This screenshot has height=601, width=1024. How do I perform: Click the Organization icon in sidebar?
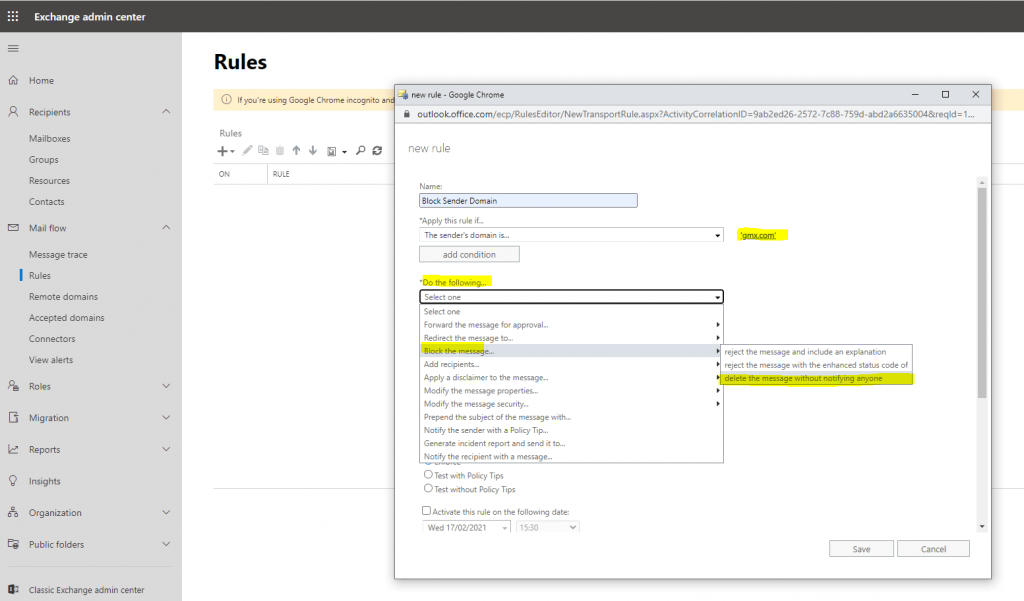13,512
